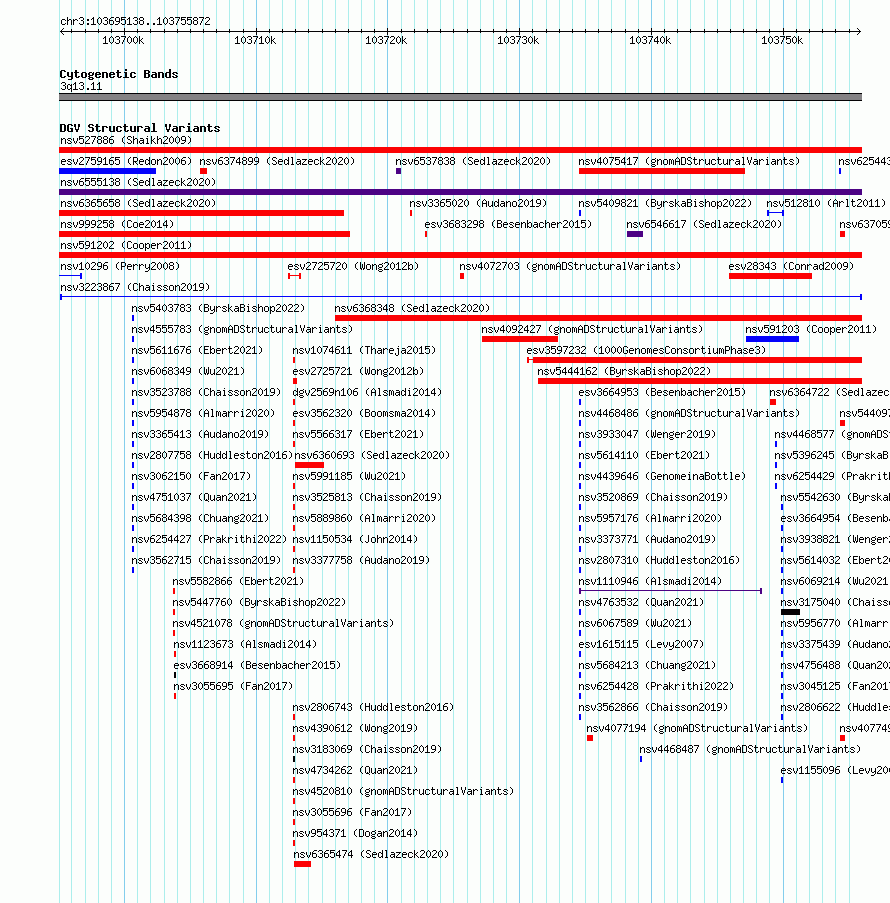This screenshot has width=890, height=903.
Task: Open the nsv6555138 (Sedlazeck2020) label
Action: tap(138, 182)
